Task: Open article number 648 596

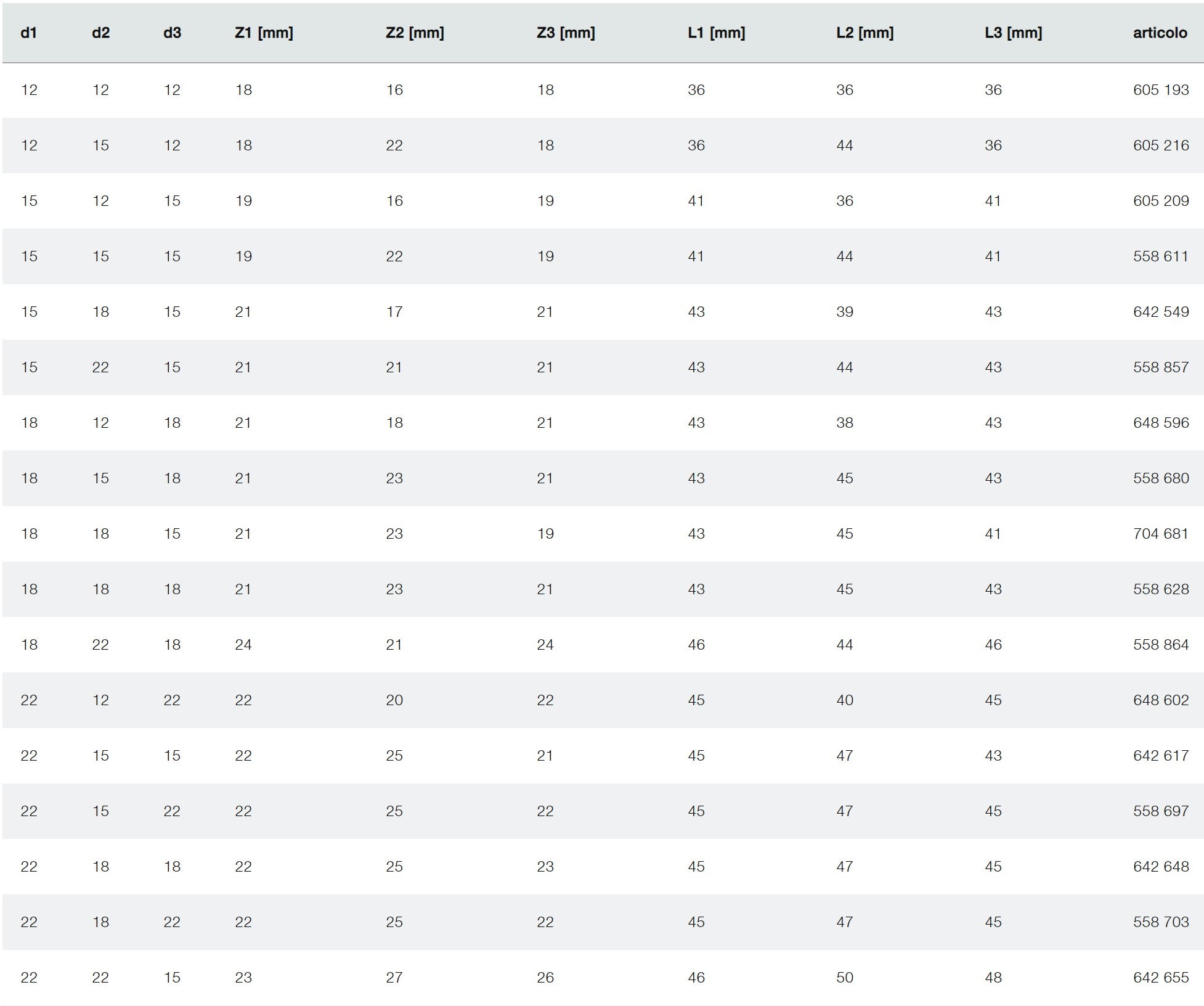Action: [1161, 423]
